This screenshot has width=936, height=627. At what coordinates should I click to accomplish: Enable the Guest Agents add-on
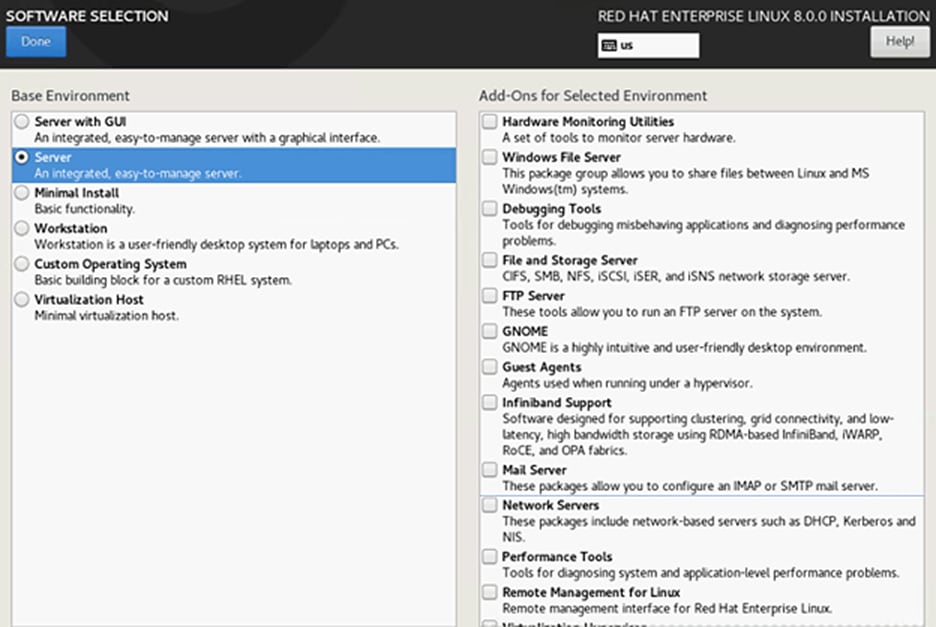[489, 367]
